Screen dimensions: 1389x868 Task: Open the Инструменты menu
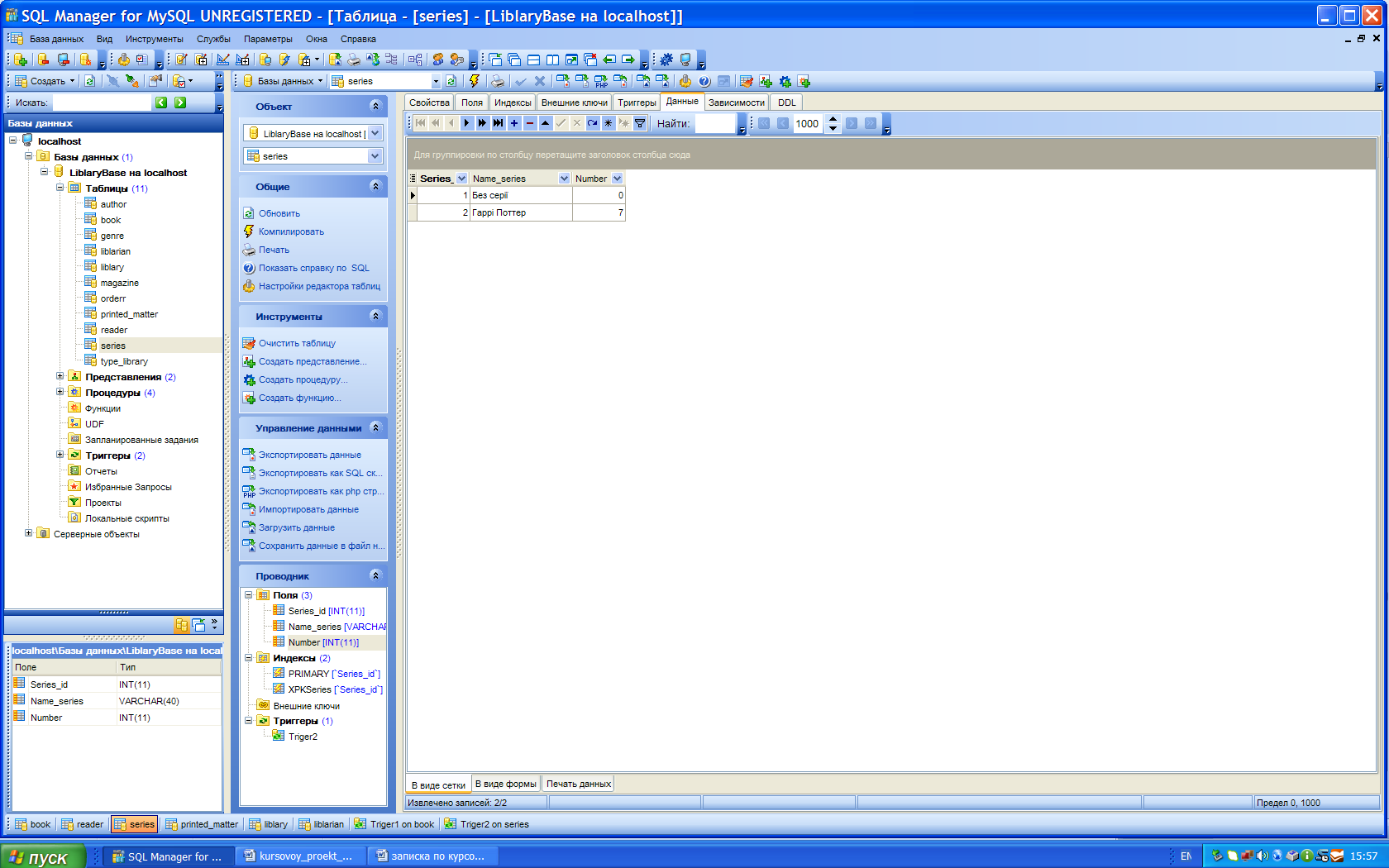coord(155,39)
